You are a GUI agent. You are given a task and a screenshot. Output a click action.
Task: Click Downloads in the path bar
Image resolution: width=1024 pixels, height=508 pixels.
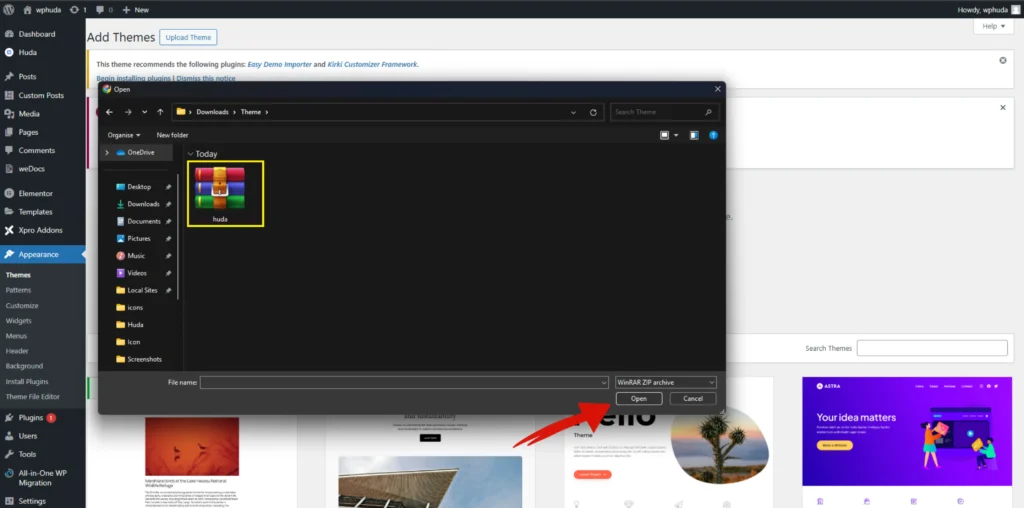212,112
